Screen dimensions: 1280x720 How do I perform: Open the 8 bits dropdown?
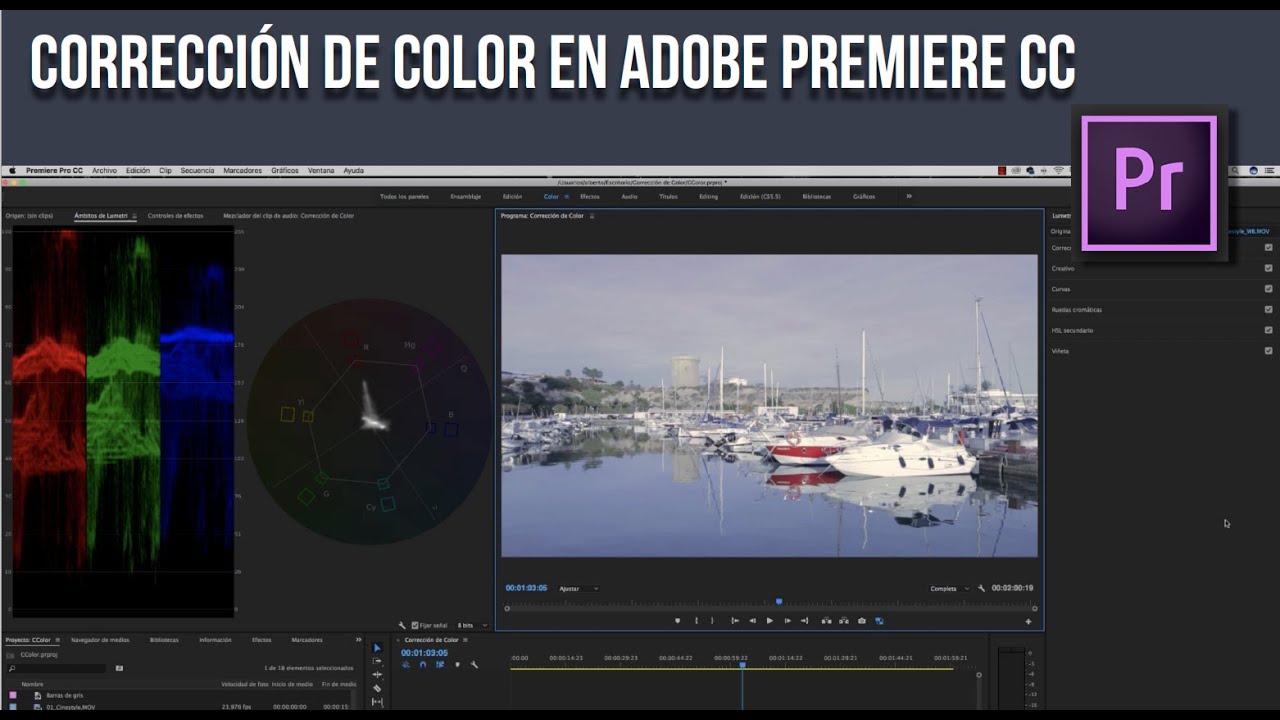coord(472,625)
